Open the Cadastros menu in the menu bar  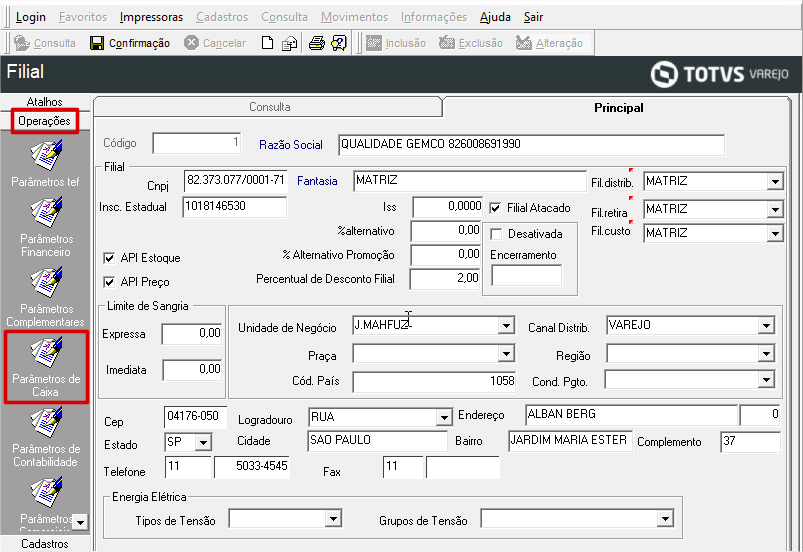[x=222, y=17]
